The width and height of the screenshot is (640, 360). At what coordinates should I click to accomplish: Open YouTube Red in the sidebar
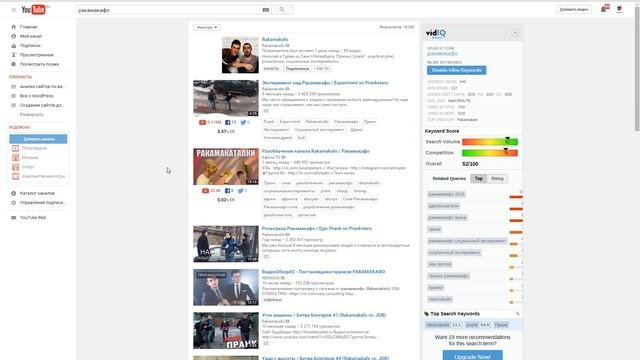[x=33, y=218]
